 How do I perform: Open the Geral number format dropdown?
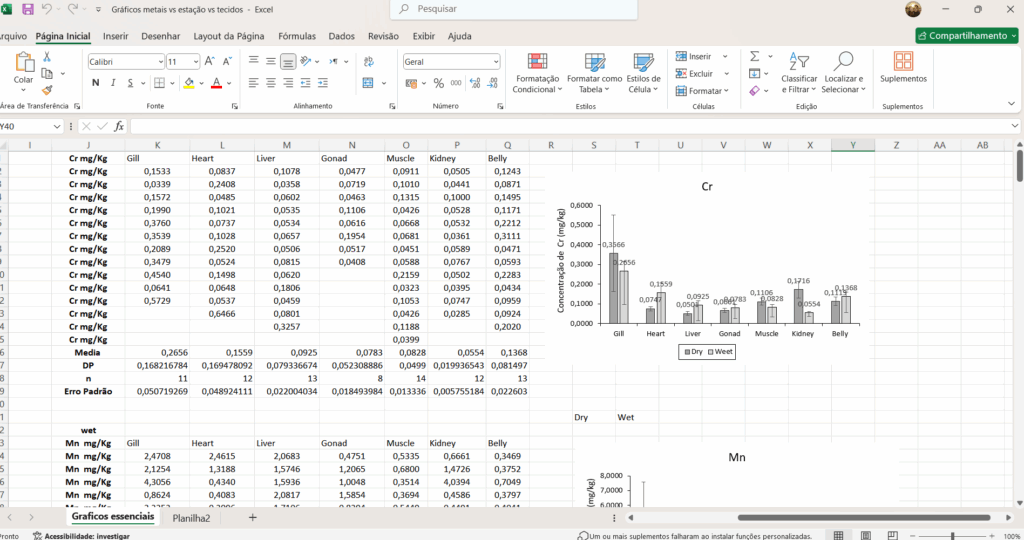[x=494, y=61]
